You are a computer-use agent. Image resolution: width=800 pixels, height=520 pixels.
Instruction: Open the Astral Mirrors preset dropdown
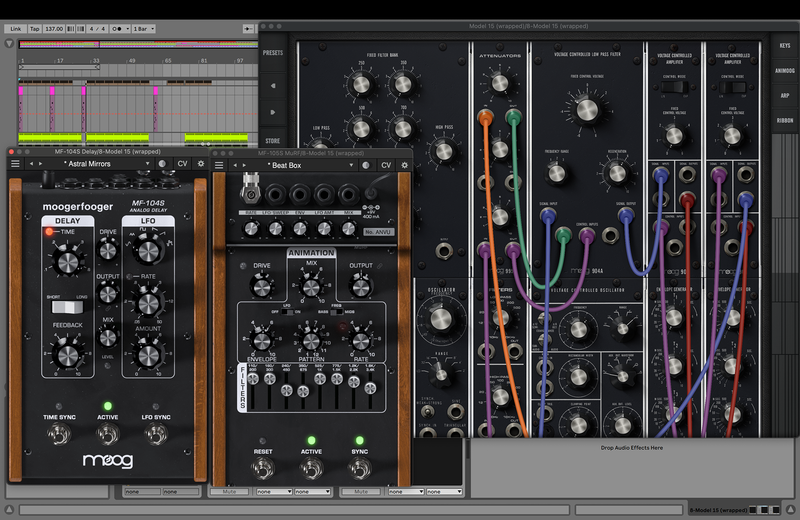(94, 163)
